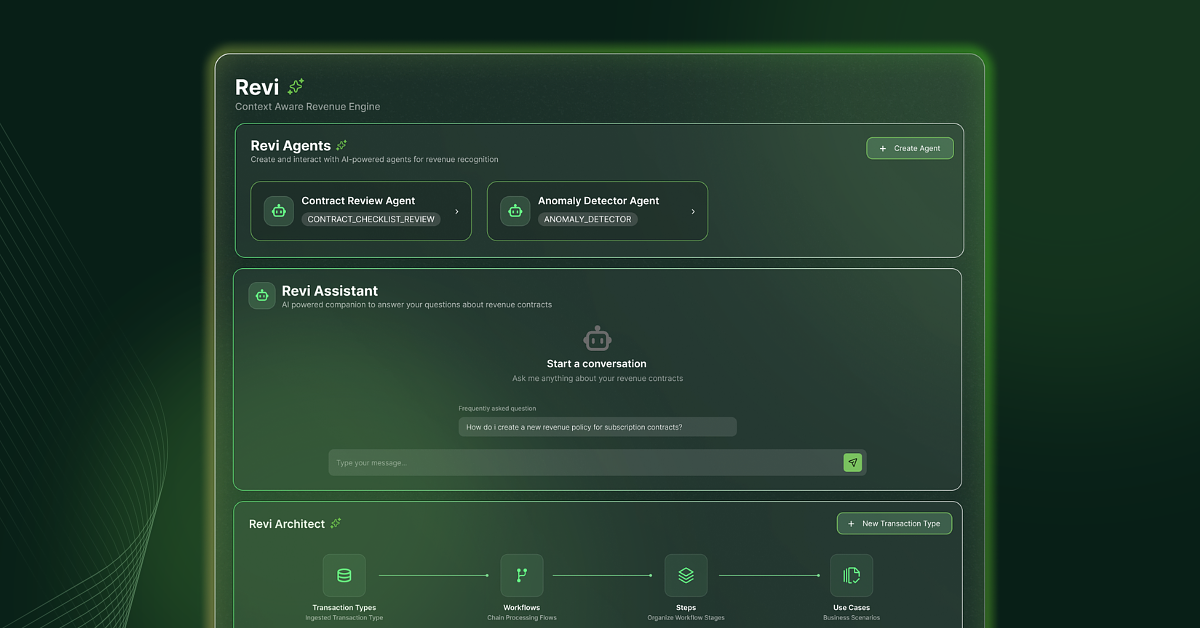Click the Contract Review Agent robot icon

pos(277,210)
